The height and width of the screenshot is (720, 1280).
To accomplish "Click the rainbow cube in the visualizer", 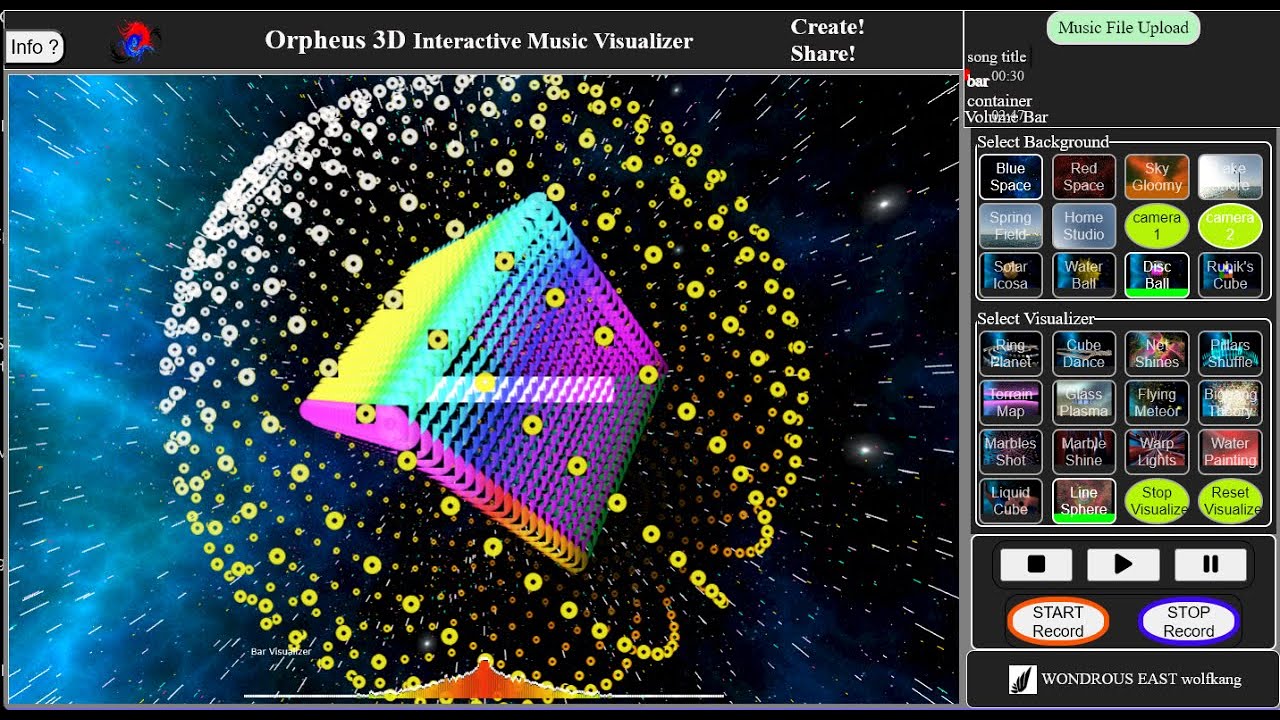I will click(484, 385).
